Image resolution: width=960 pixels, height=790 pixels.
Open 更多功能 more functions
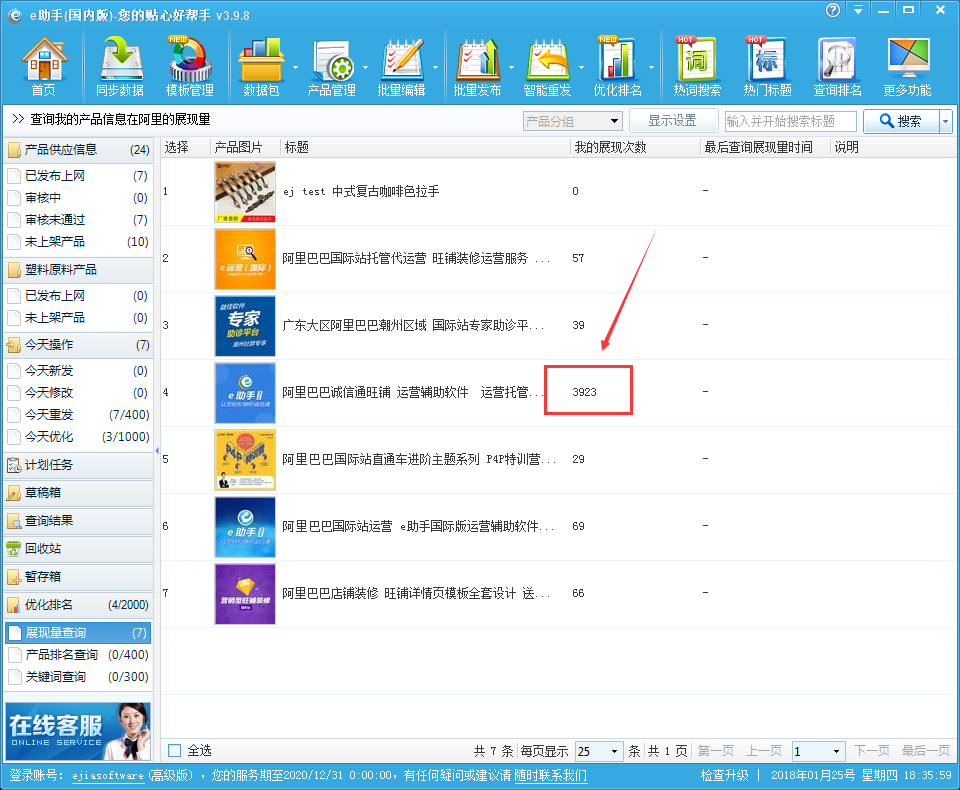tap(907, 67)
